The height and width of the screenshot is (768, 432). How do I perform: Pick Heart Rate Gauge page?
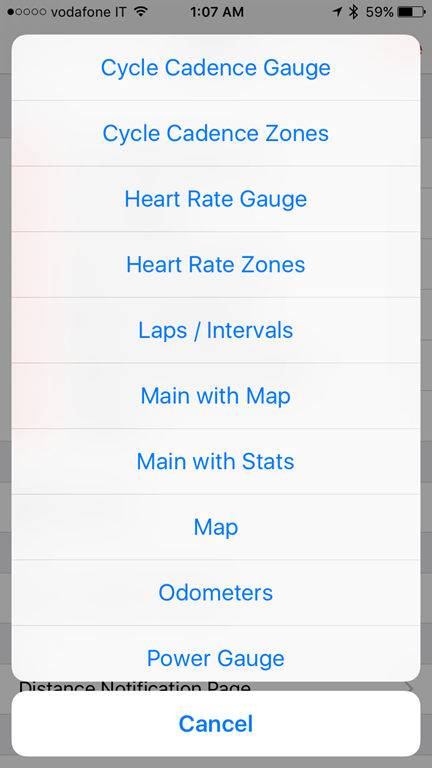tap(216, 199)
